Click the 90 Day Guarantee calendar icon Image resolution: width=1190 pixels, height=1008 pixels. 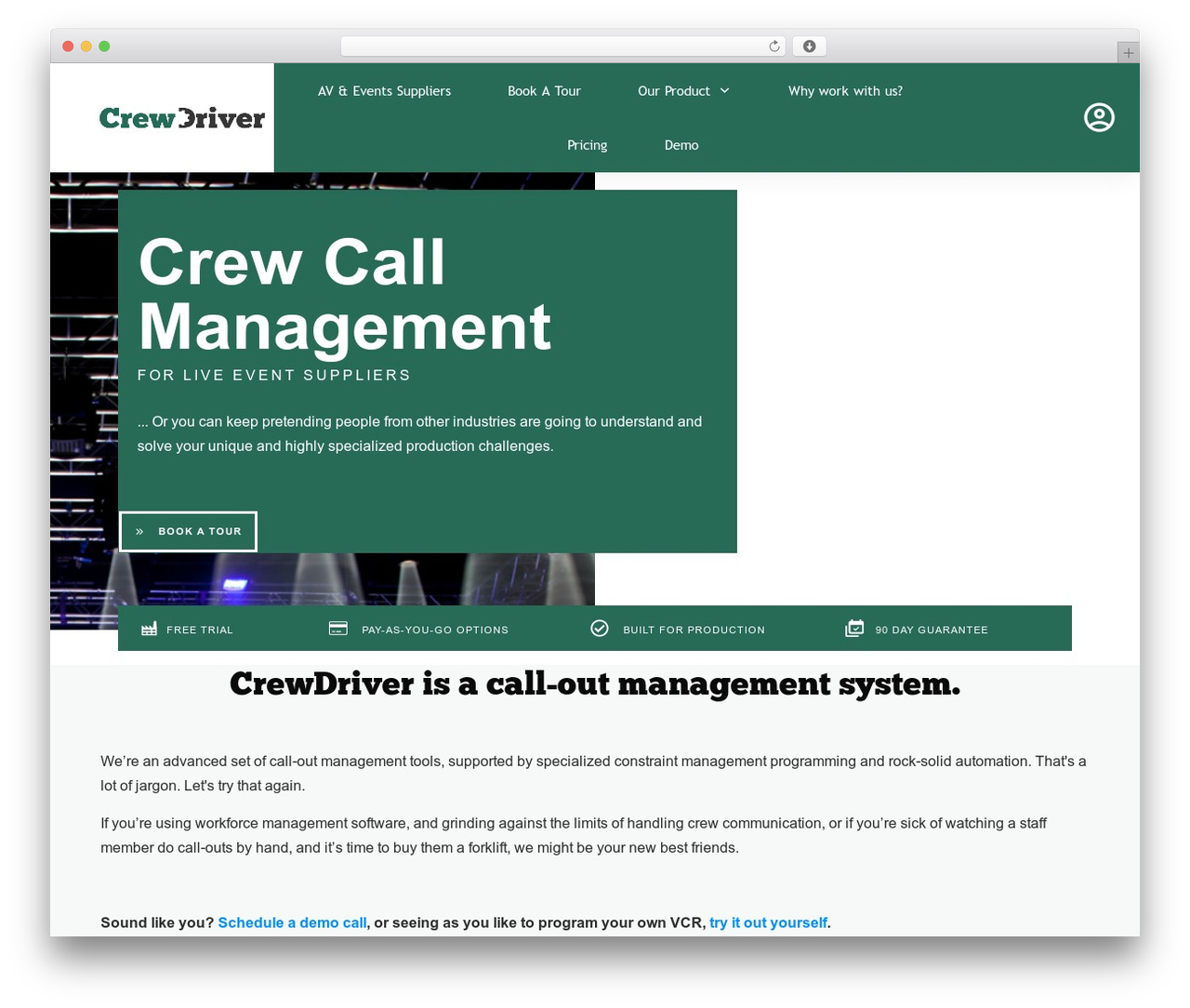click(x=854, y=629)
